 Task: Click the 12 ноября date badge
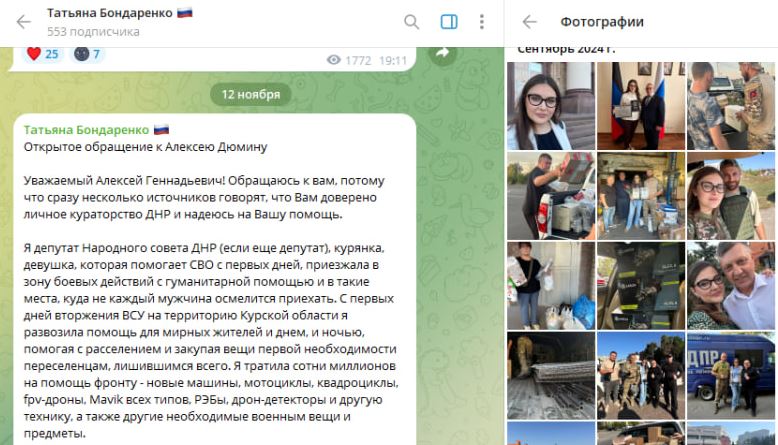[251, 94]
